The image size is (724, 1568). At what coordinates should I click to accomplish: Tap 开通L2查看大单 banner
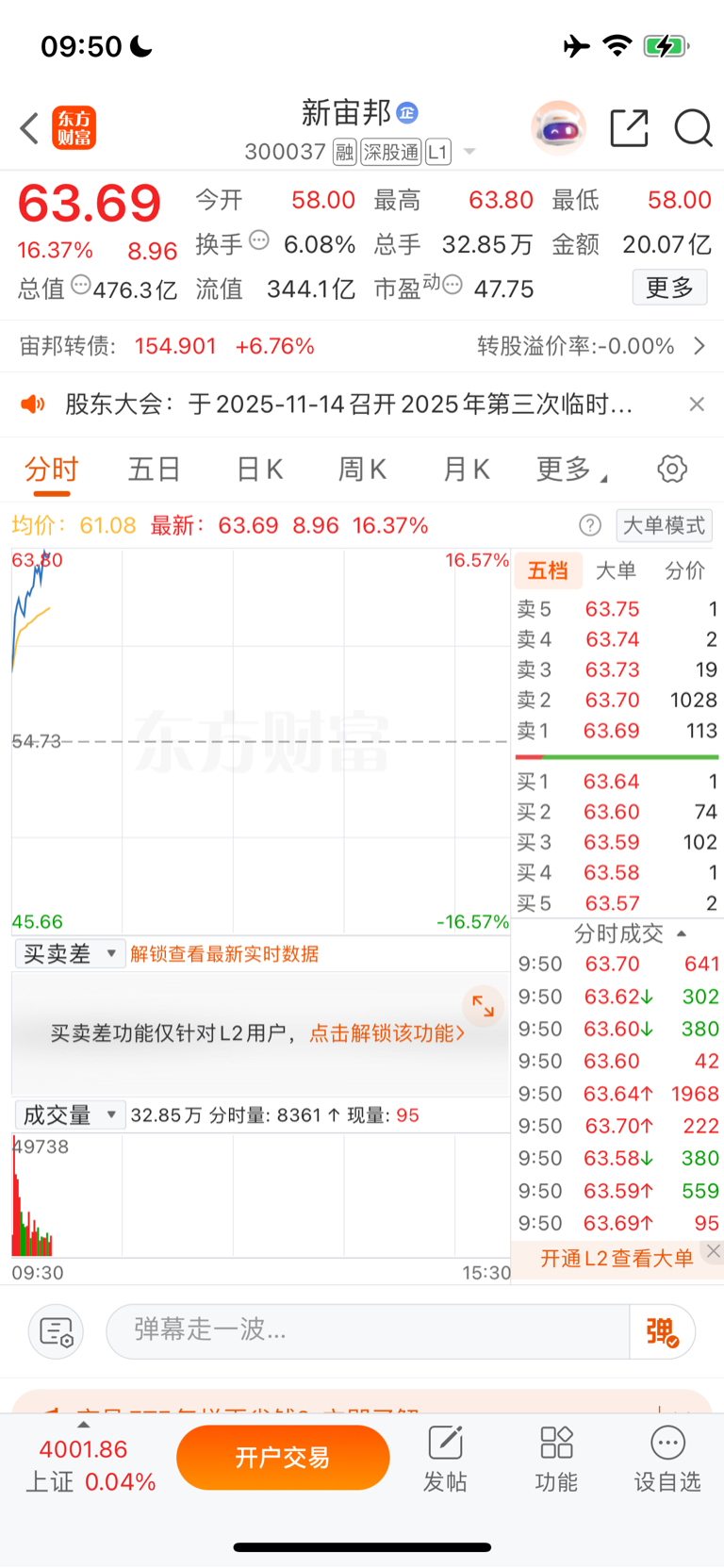[617, 1259]
